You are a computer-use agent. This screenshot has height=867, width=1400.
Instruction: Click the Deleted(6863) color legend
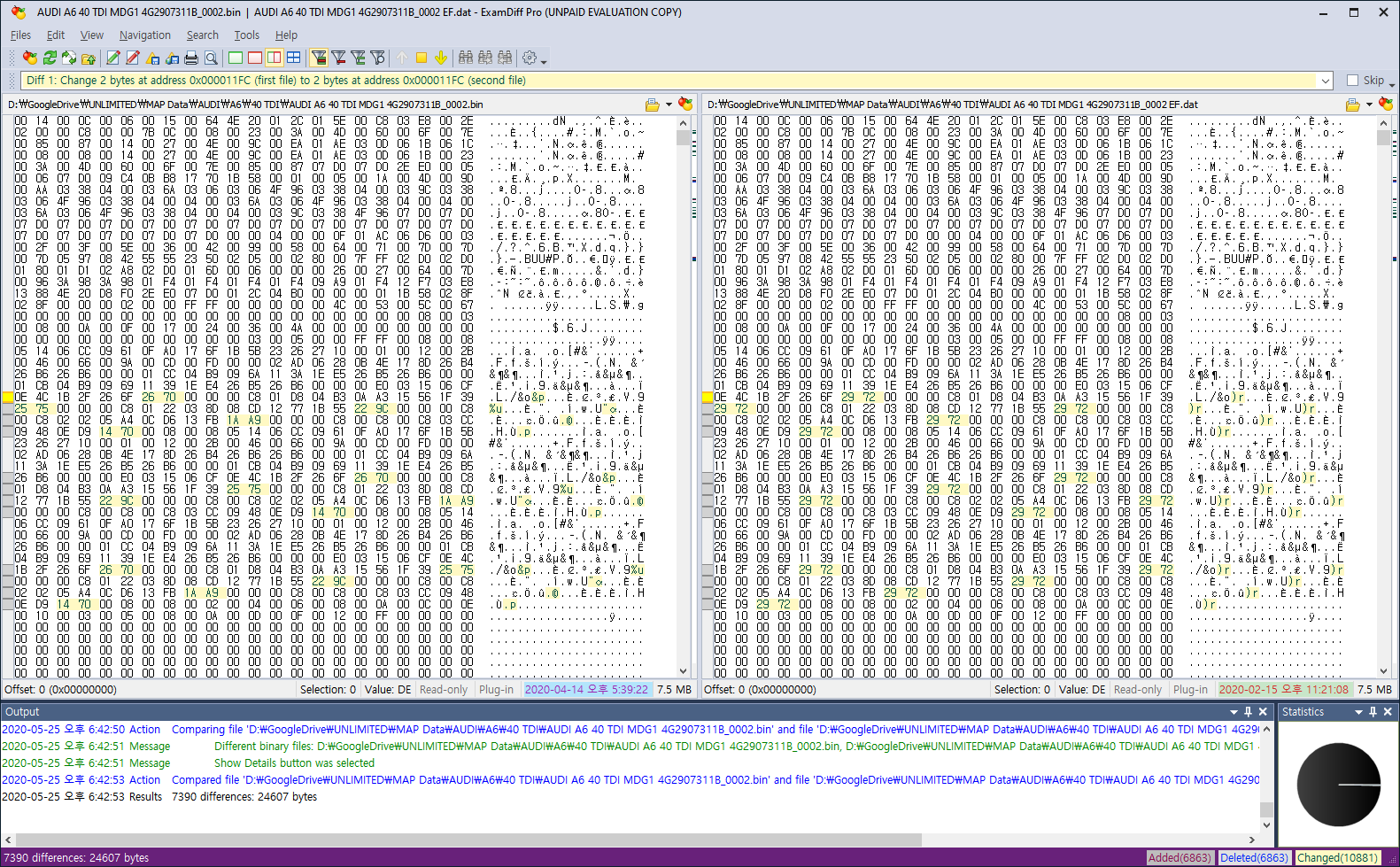coord(1254,857)
